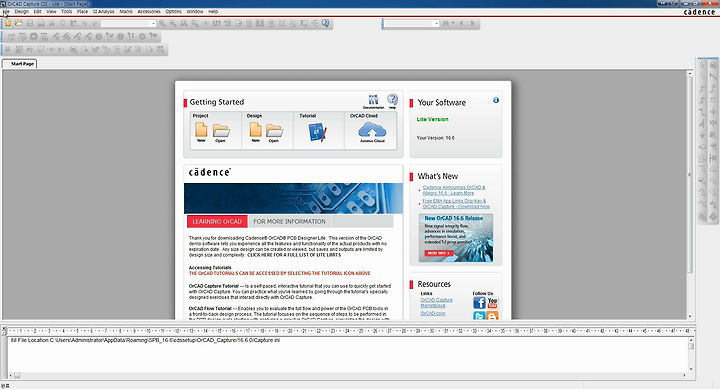Viewport: 720px width, 390px height.
Task: Open the OrCAD Capture Marketplace link
Action: 436,303
